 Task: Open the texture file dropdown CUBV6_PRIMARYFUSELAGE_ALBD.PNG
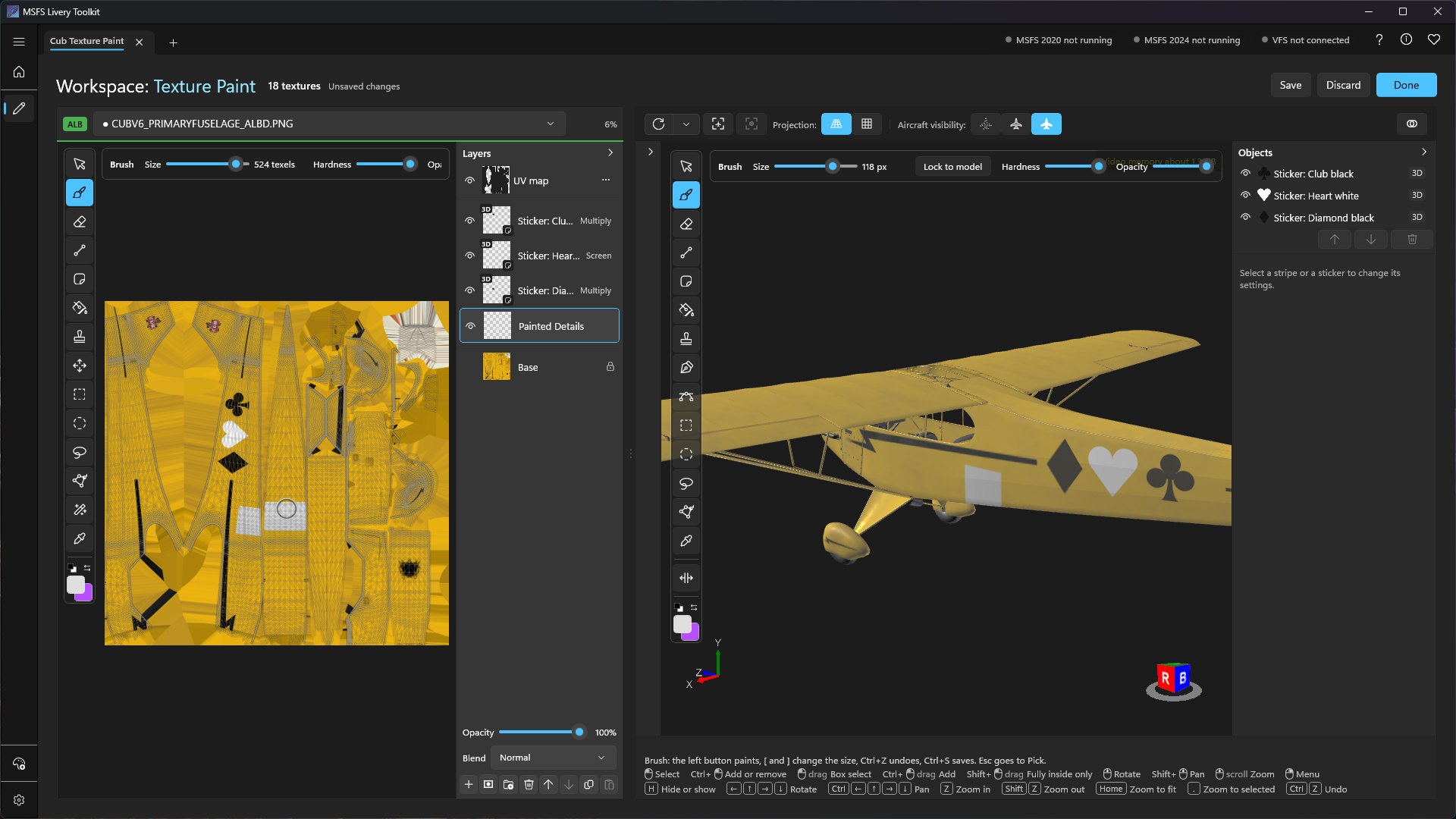coord(329,124)
